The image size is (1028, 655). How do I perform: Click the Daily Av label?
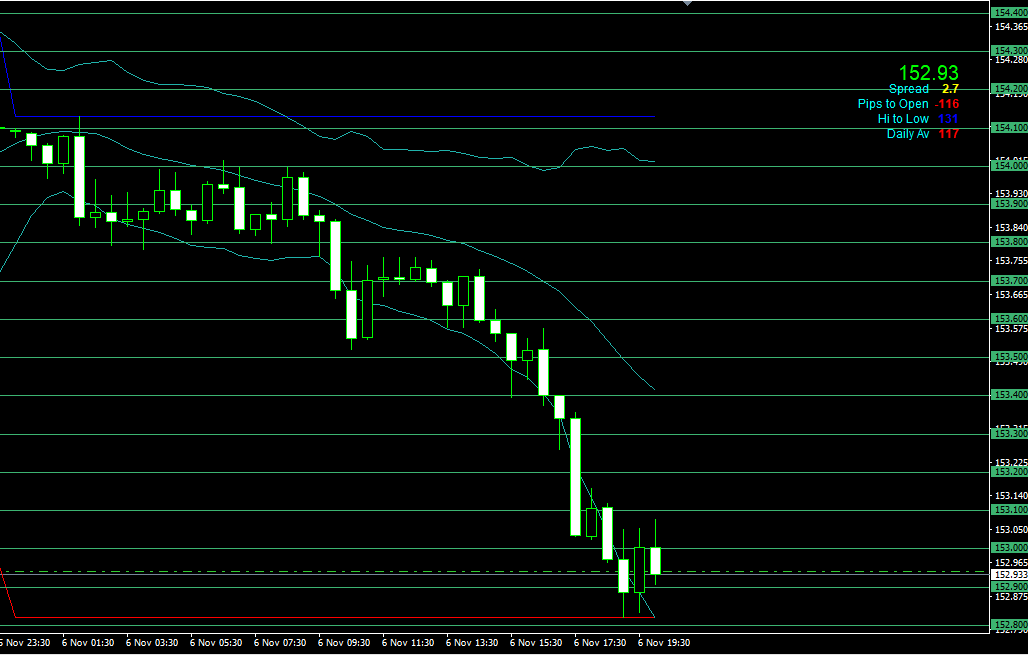[907, 134]
